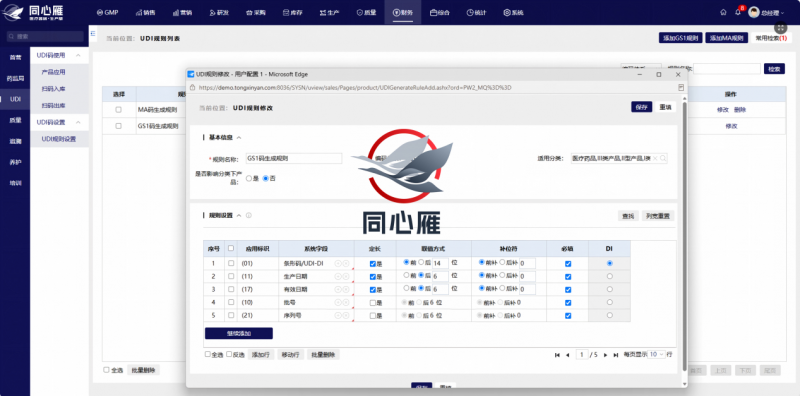Click the dialog vertical scrollbar
This screenshot has width=800, height=396.
coord(684,235)
